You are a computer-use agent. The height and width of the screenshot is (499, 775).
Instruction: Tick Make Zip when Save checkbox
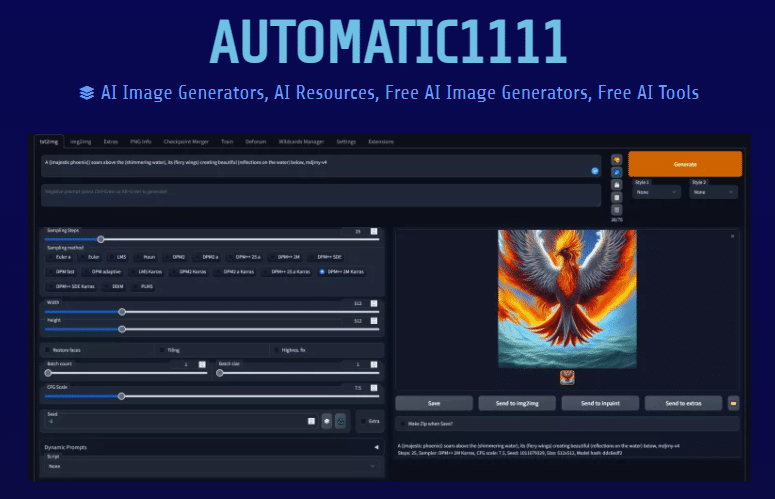pyautogui.click(x=403, y=423)
